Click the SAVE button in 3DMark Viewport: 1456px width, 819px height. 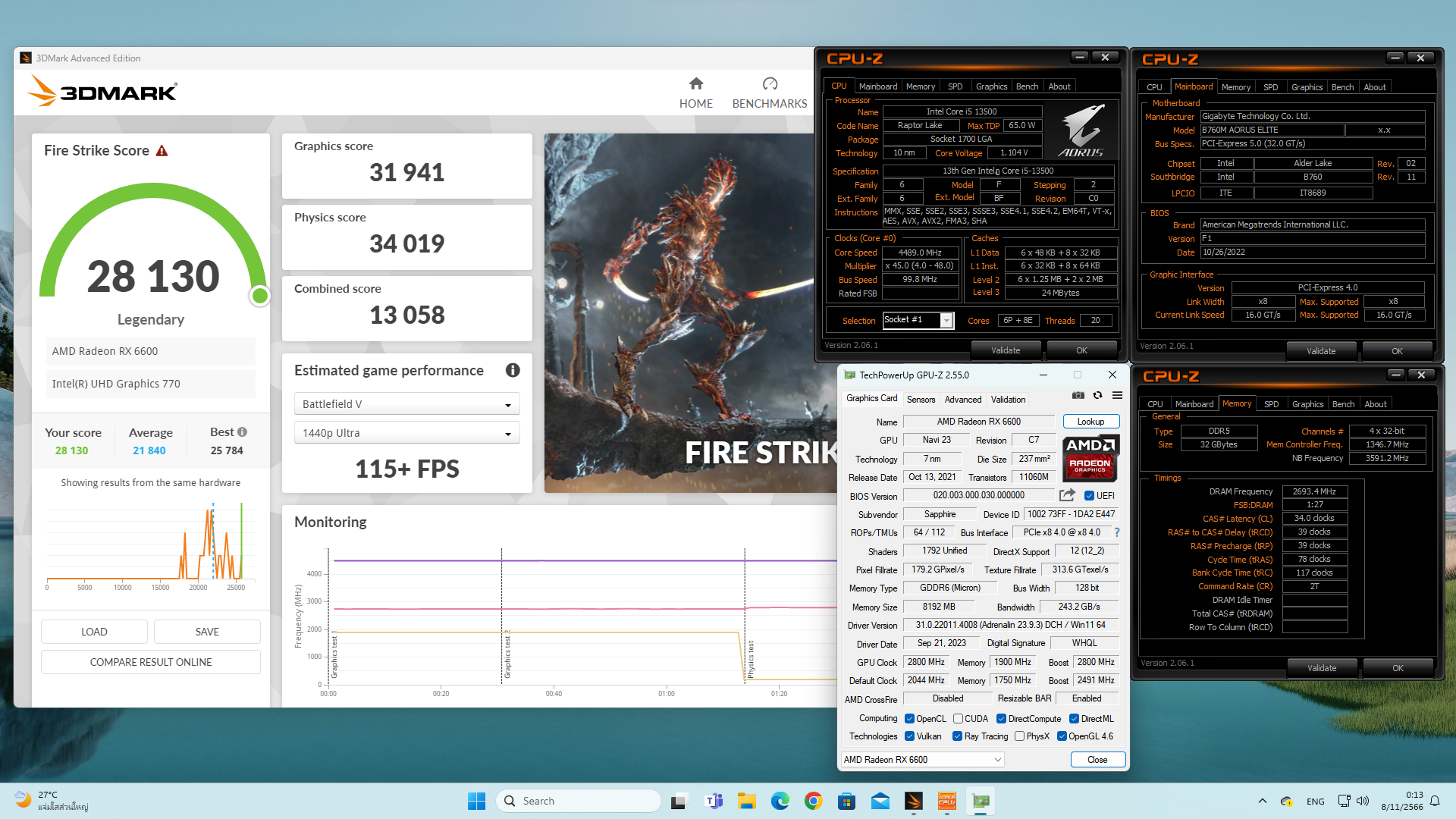click(207, 632)
